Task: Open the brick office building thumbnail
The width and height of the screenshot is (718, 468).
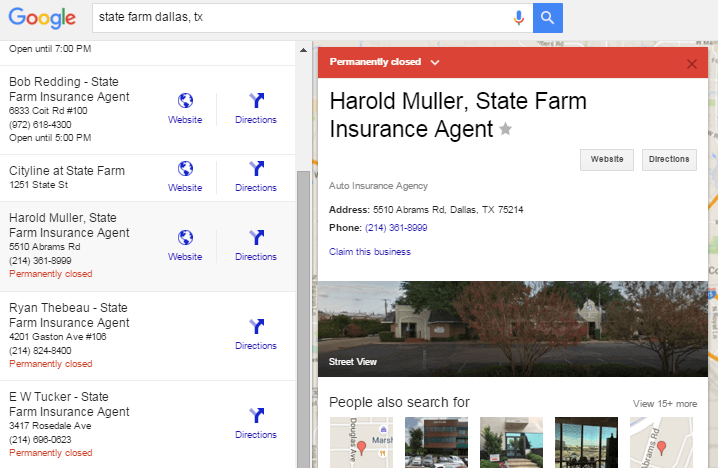Action: coord(436,442)
